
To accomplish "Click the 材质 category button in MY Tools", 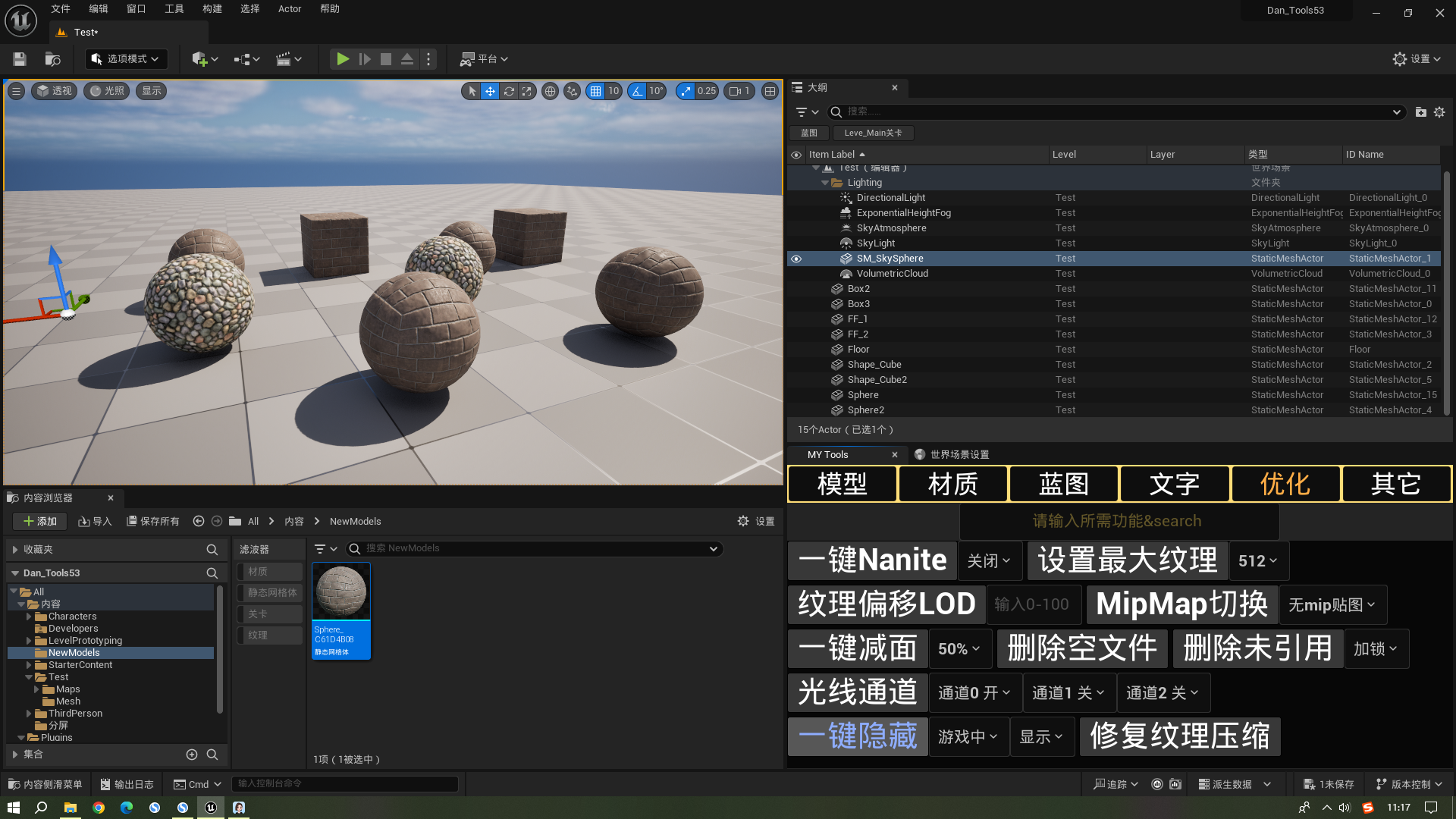I will [x=953, y=484].
